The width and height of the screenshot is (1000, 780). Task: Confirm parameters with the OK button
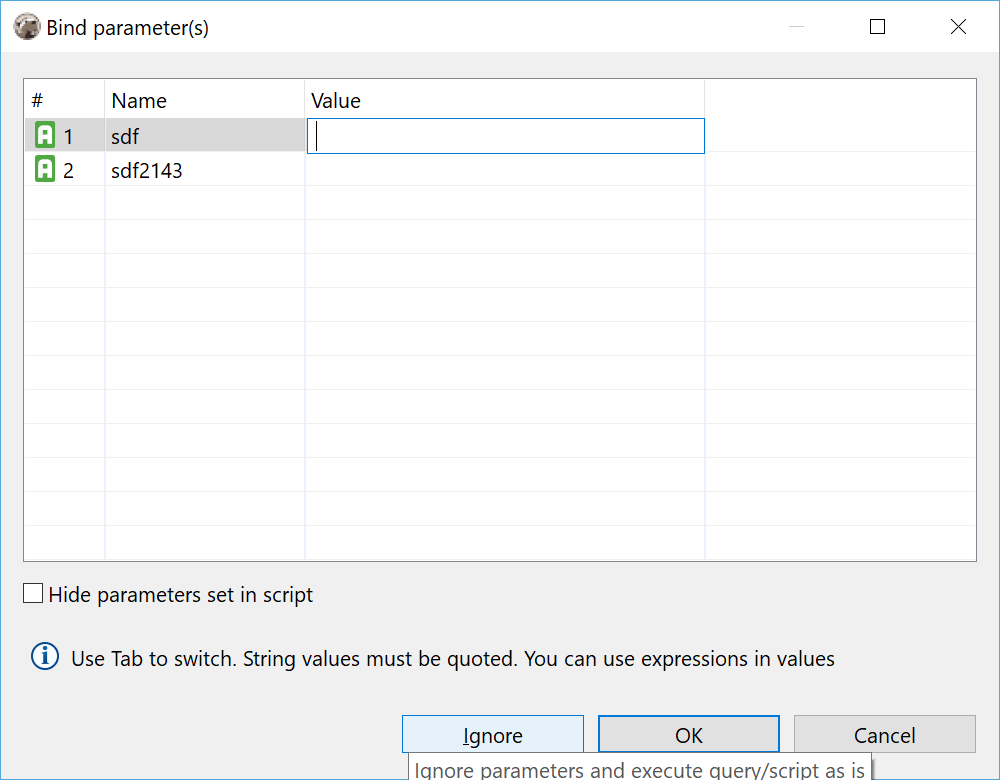click(x=688, y=733)
